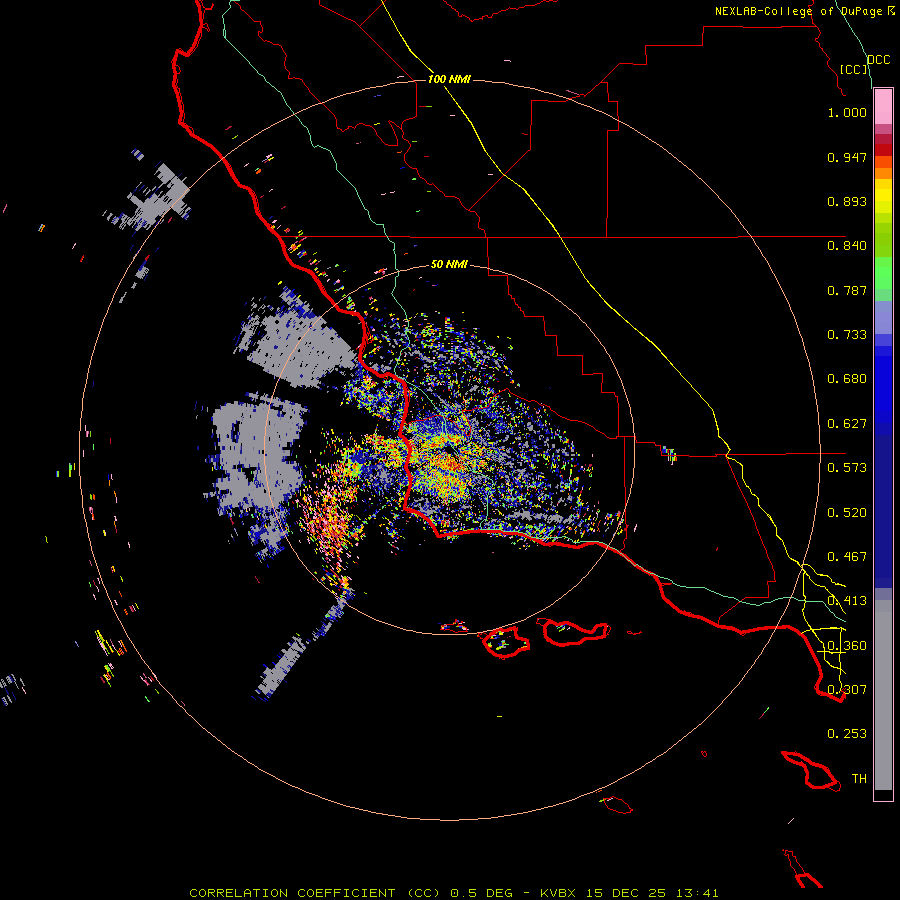This screenshot has width=900, height=900.
Task: Pick the light pink swatch atop the color bar
Action: [x=883, y=107]
